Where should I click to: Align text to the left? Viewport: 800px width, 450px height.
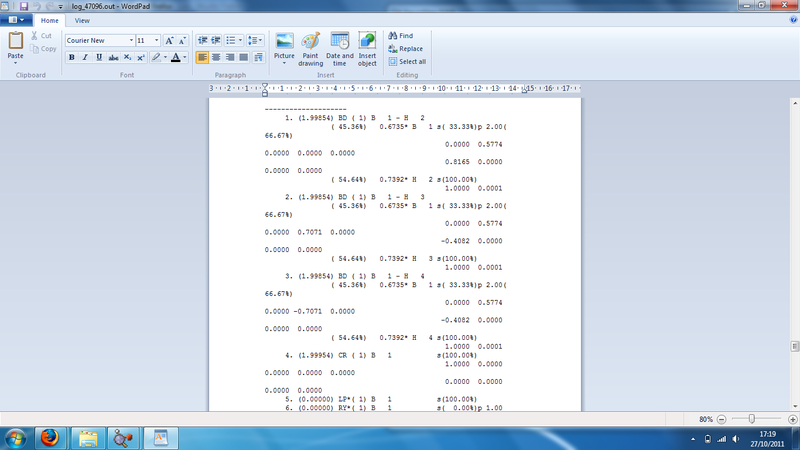click(x=203, y=57)
